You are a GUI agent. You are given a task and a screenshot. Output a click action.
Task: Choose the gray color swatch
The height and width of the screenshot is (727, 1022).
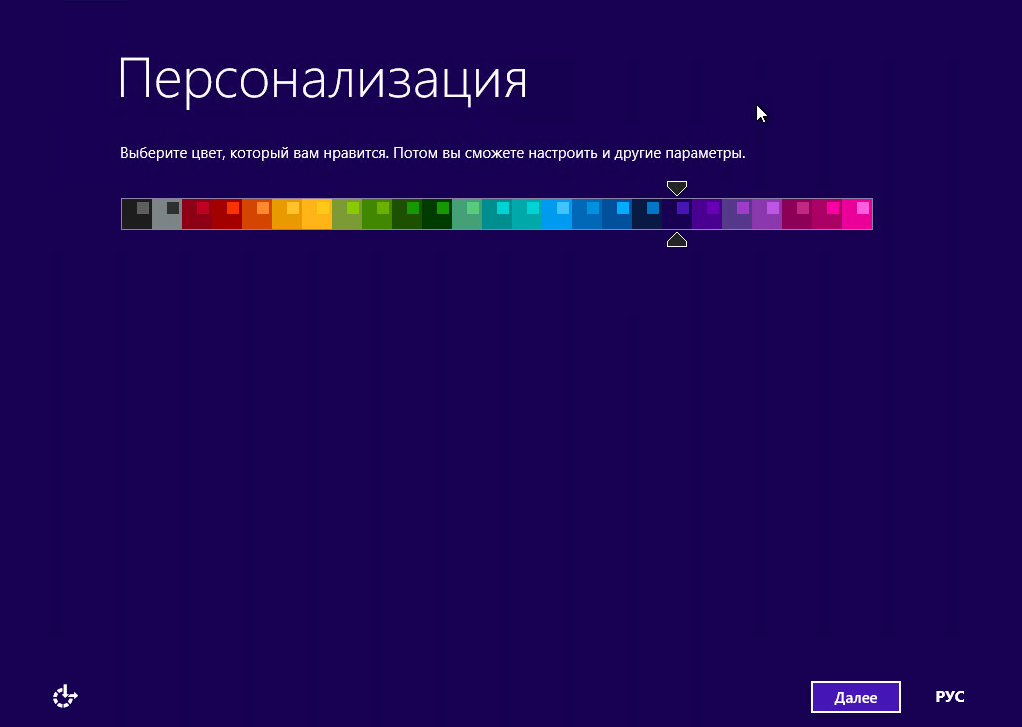[x=166, y=214]
